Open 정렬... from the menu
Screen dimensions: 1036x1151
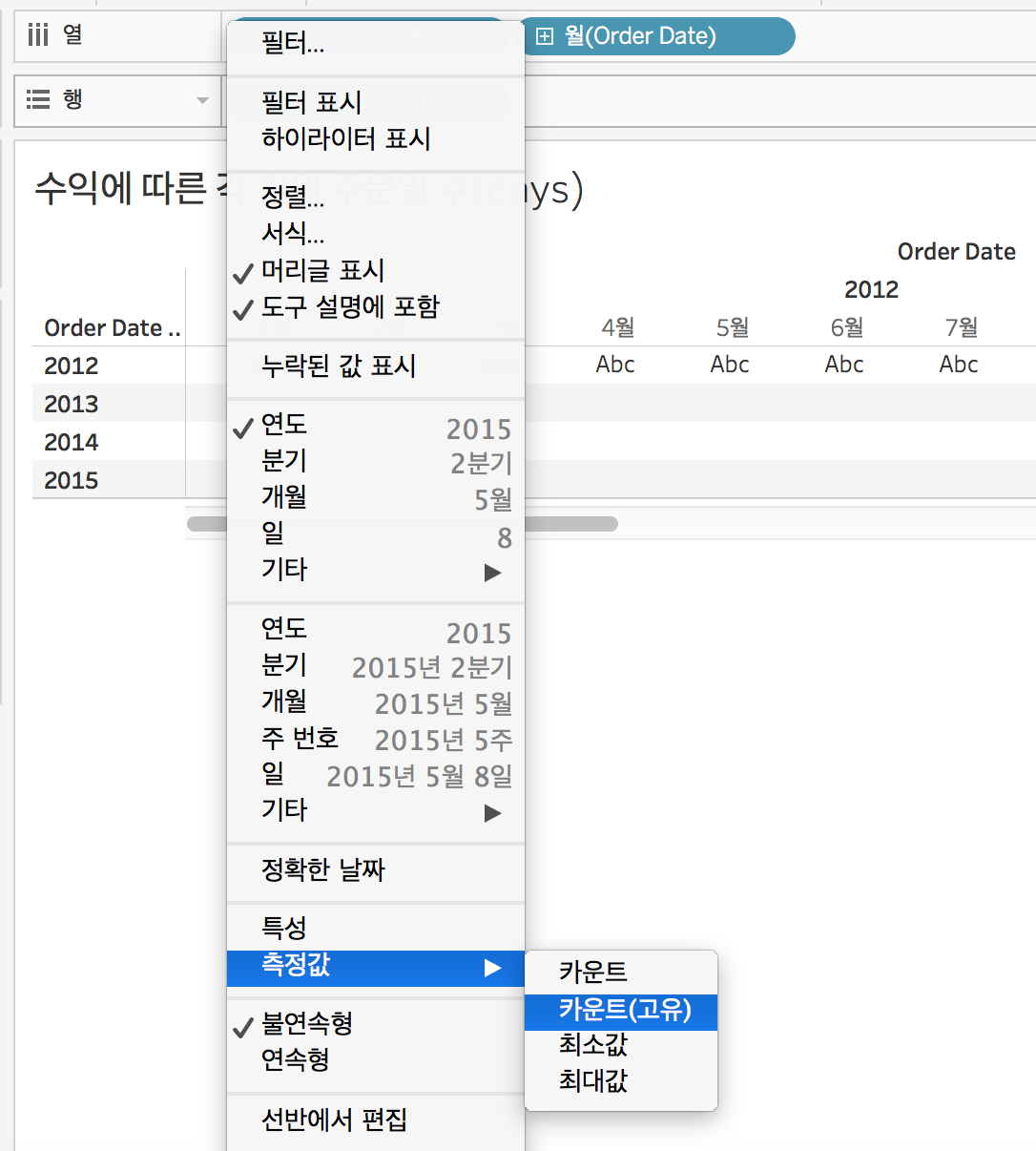376,198
